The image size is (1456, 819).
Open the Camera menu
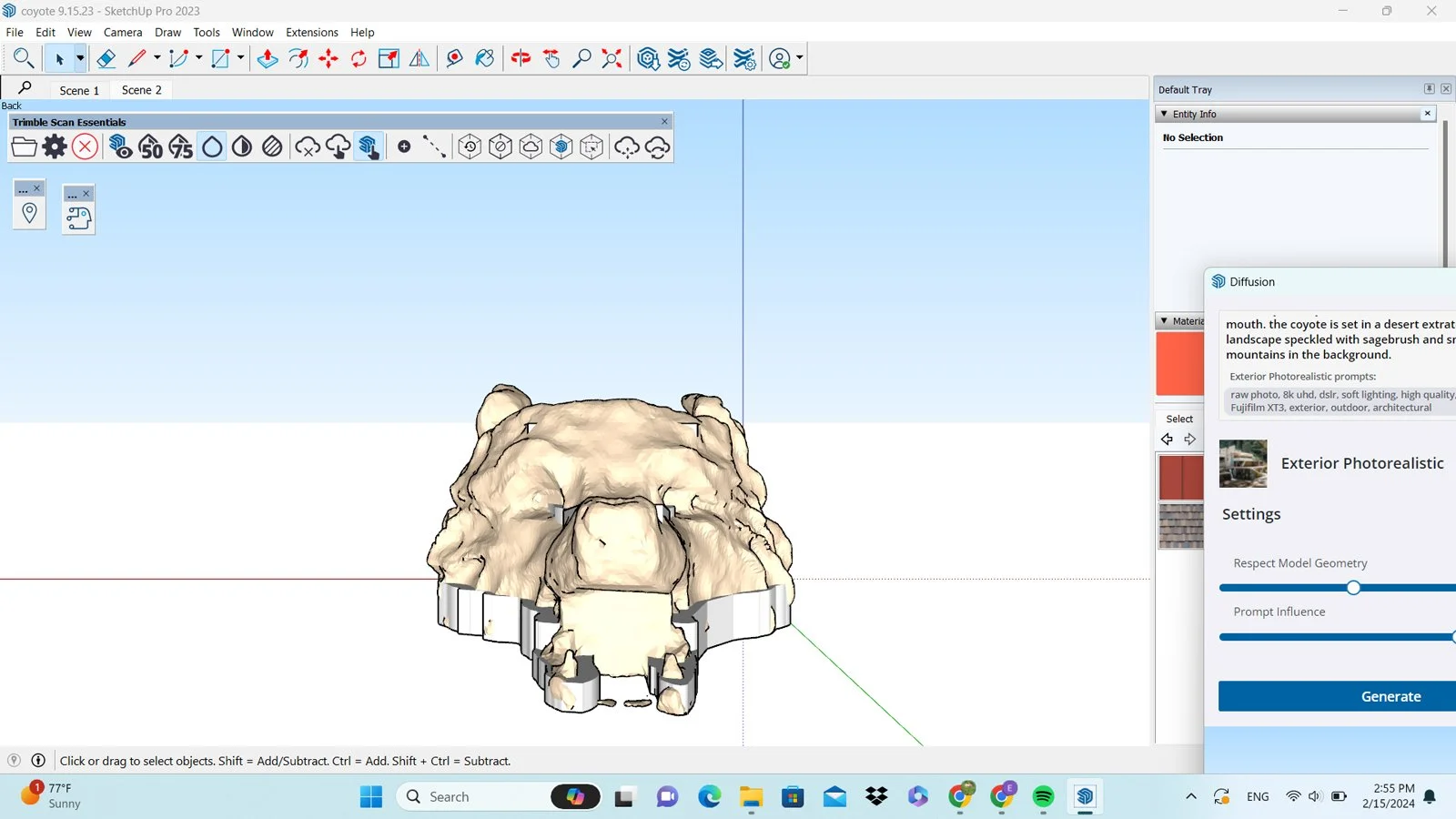[123, 32]
